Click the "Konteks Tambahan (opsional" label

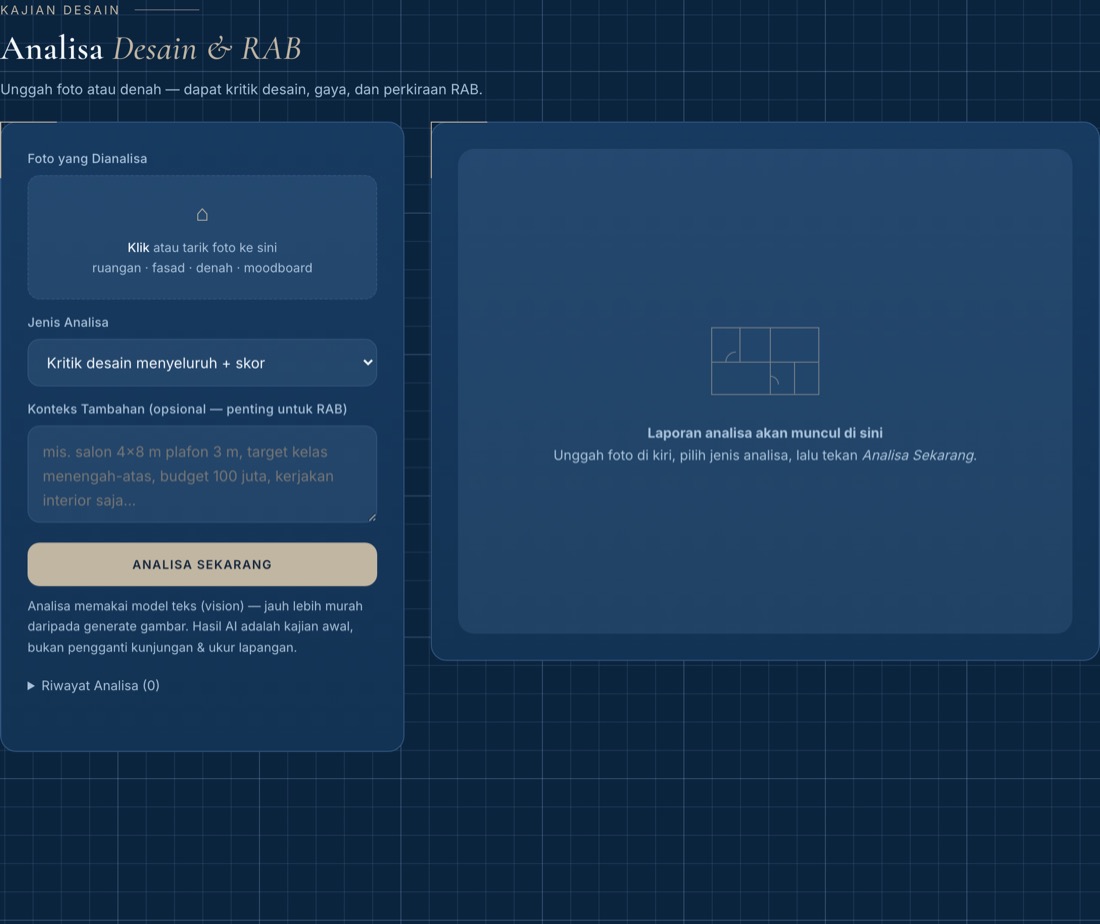[x=187, y=409]
